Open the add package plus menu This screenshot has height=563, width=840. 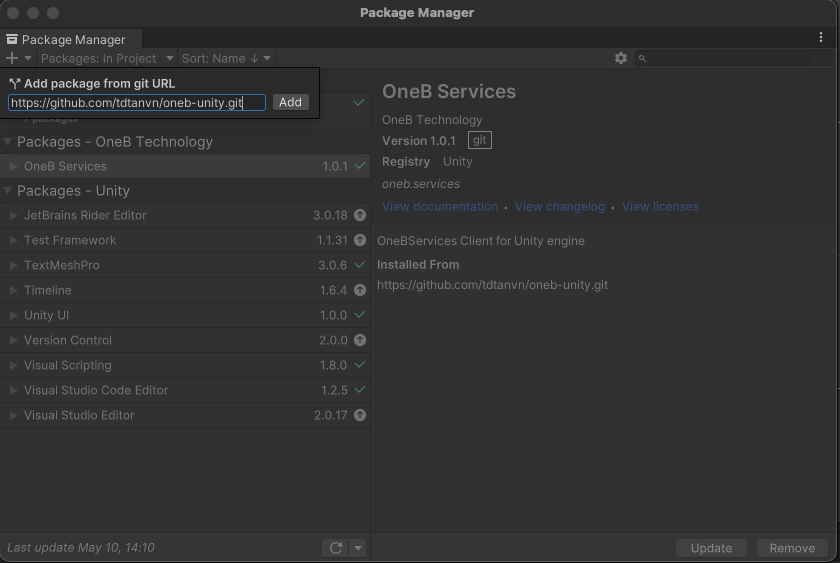tap(18, 58)
